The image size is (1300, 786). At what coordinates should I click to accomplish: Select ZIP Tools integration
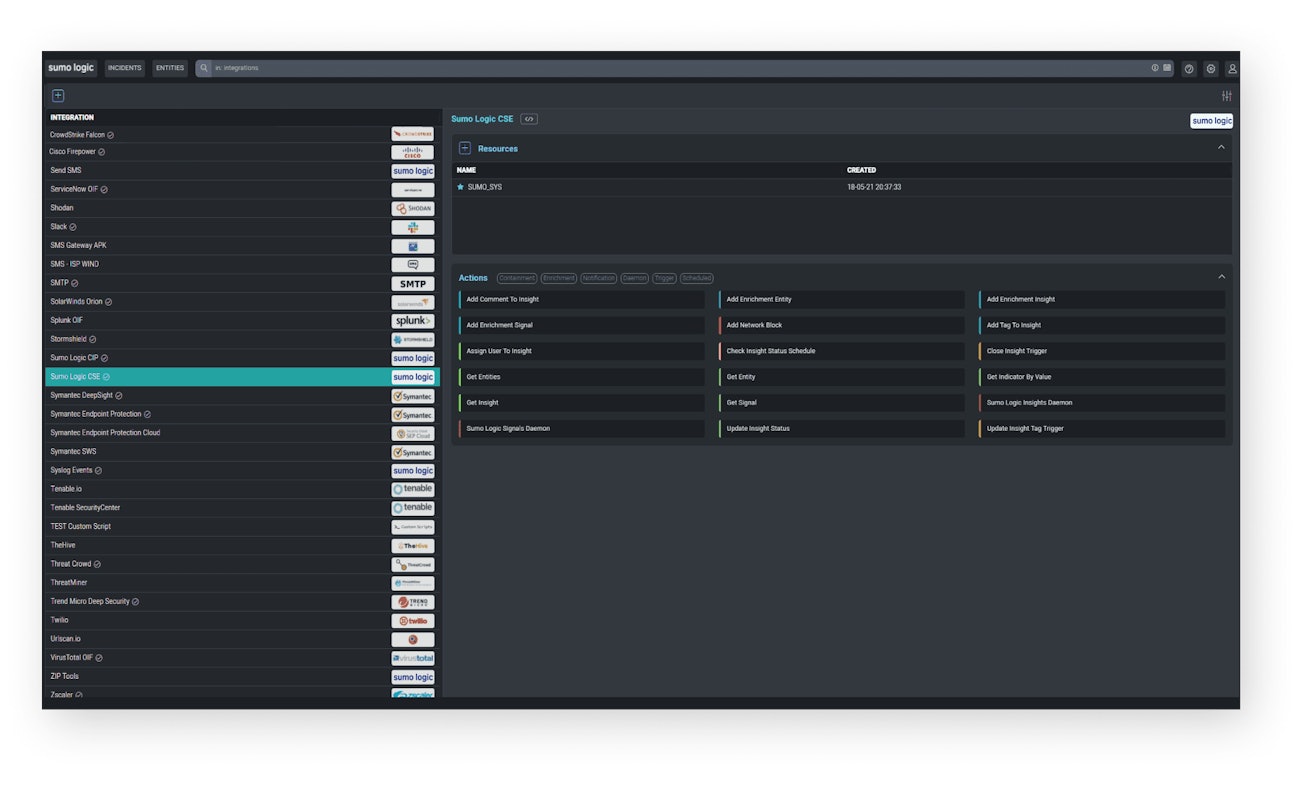point(242,676)
